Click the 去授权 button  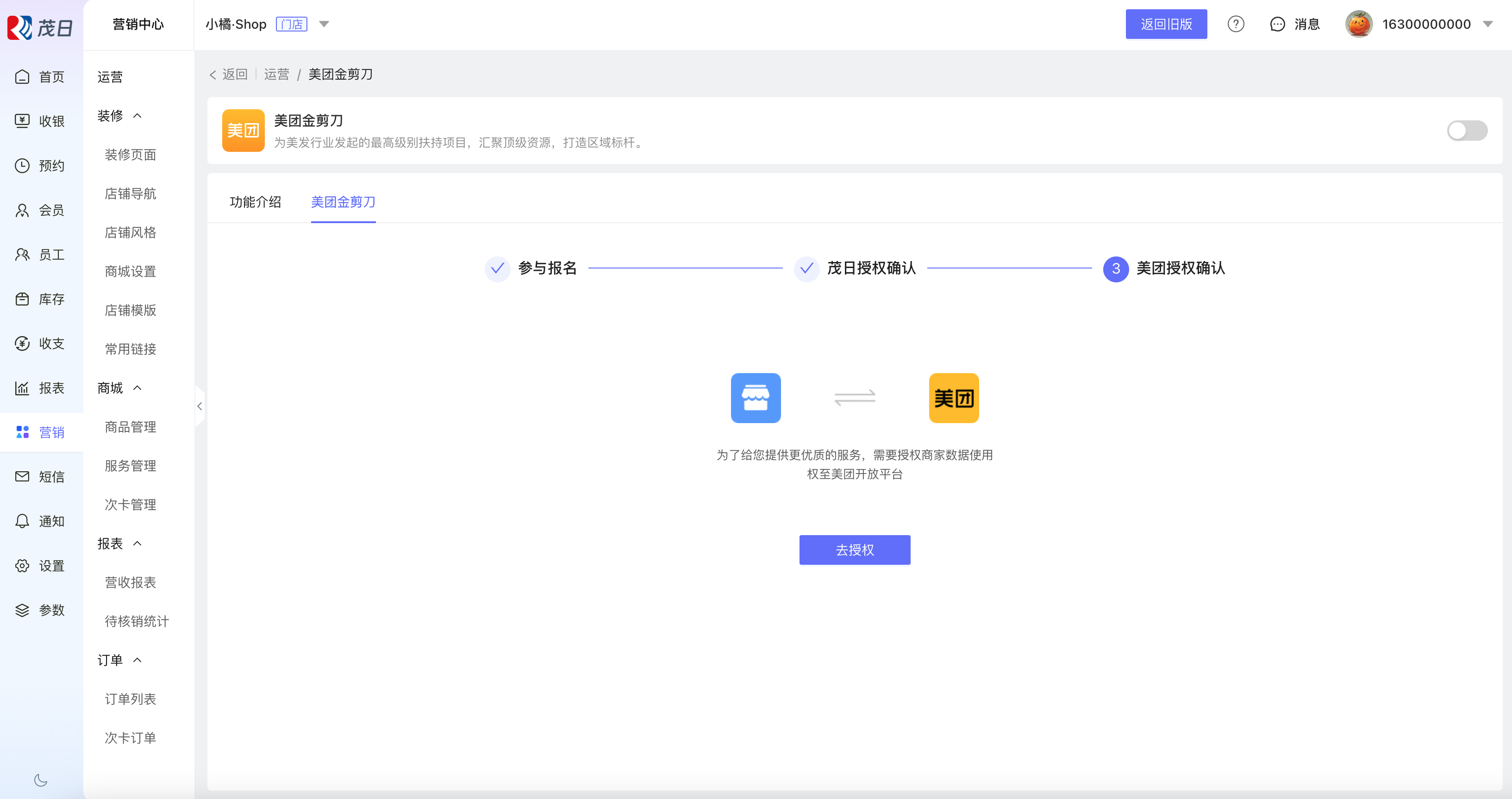(854, 549)
